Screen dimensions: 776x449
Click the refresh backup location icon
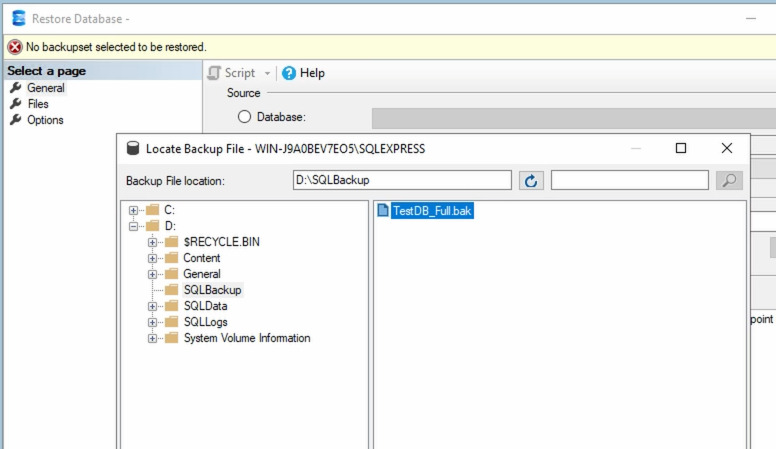coord(531,181)
